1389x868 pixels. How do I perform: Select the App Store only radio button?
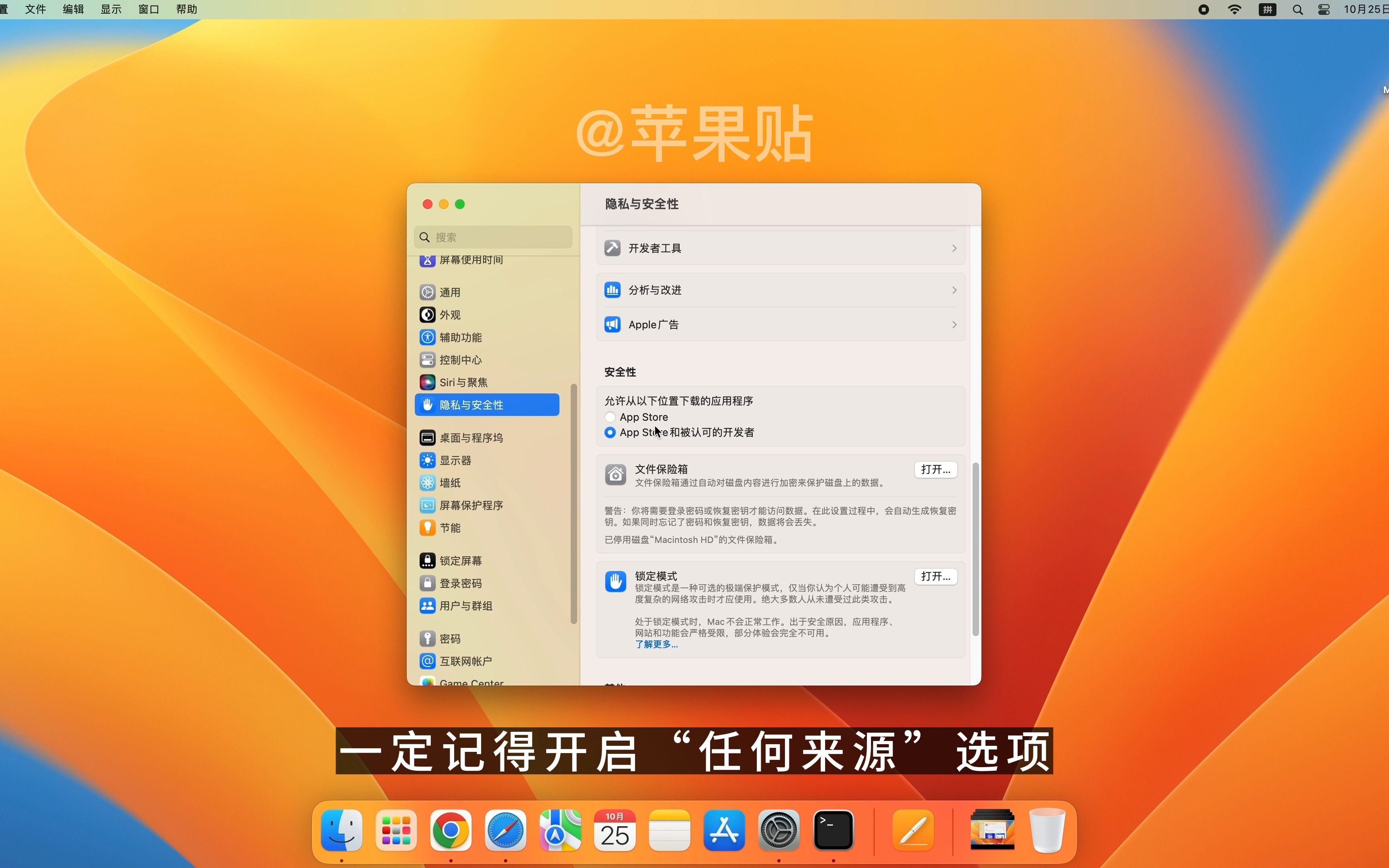coord(610,418)
